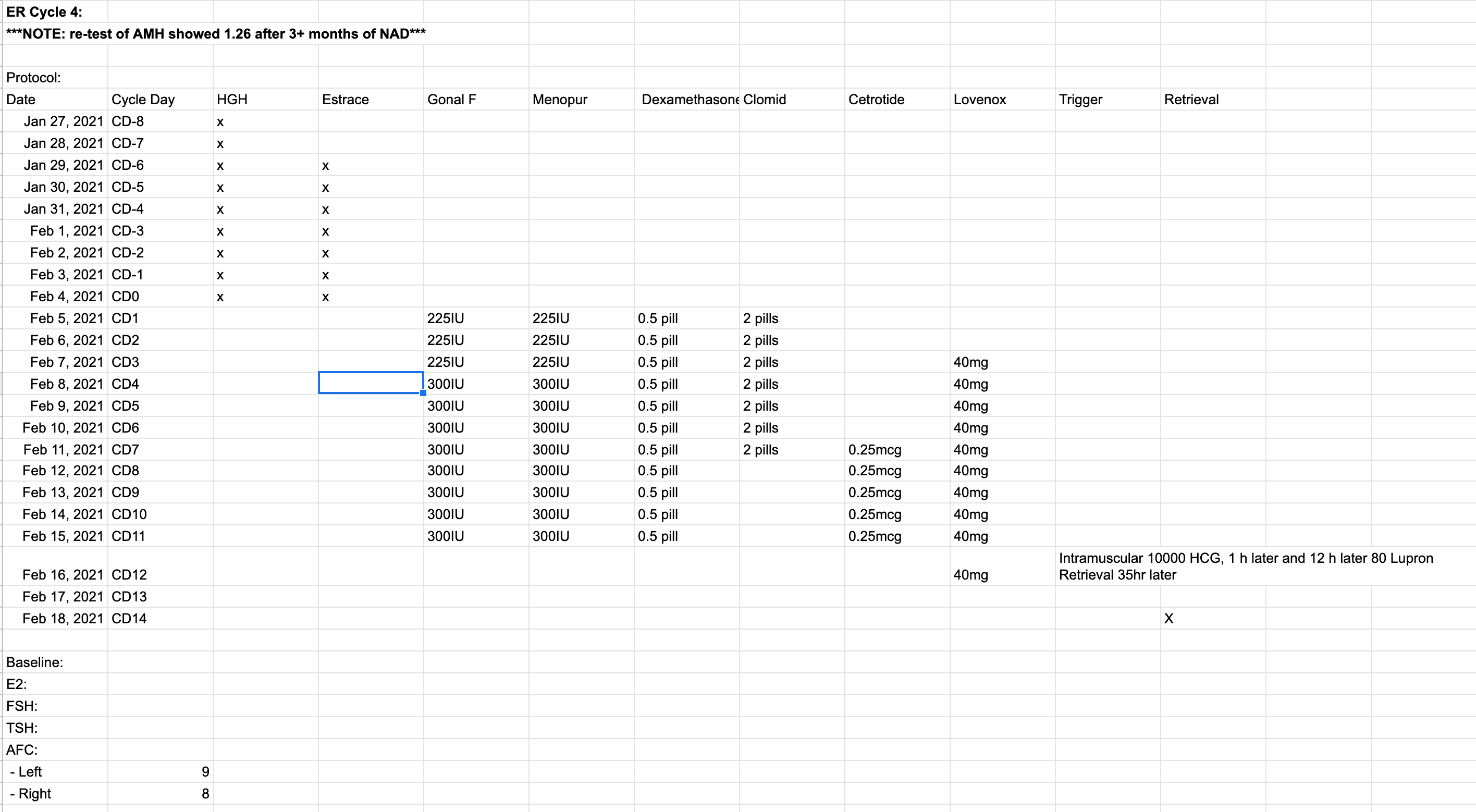Select the Feb 8 empty Estrace cell

point(370,384)
